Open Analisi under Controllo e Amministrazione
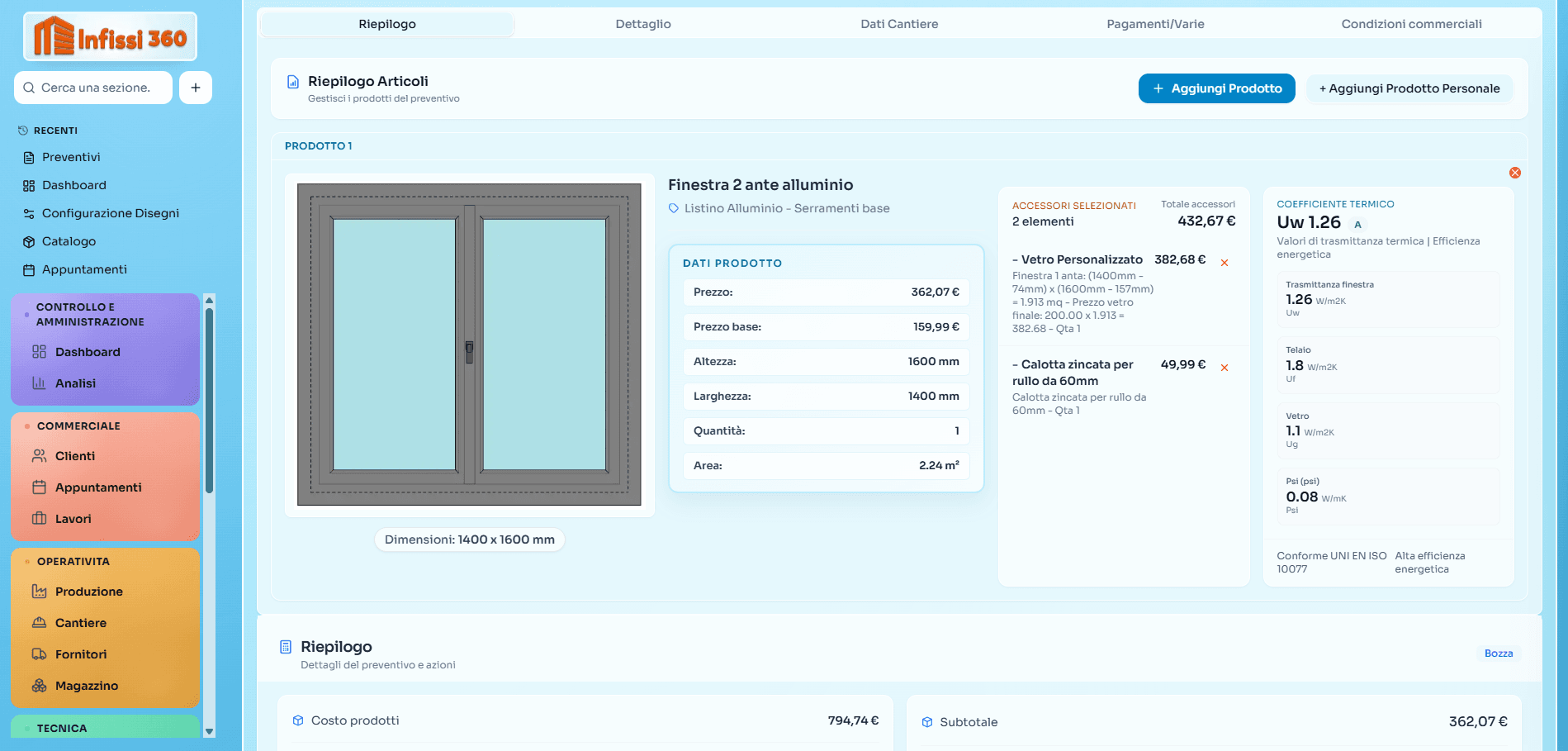 (75, 383)
